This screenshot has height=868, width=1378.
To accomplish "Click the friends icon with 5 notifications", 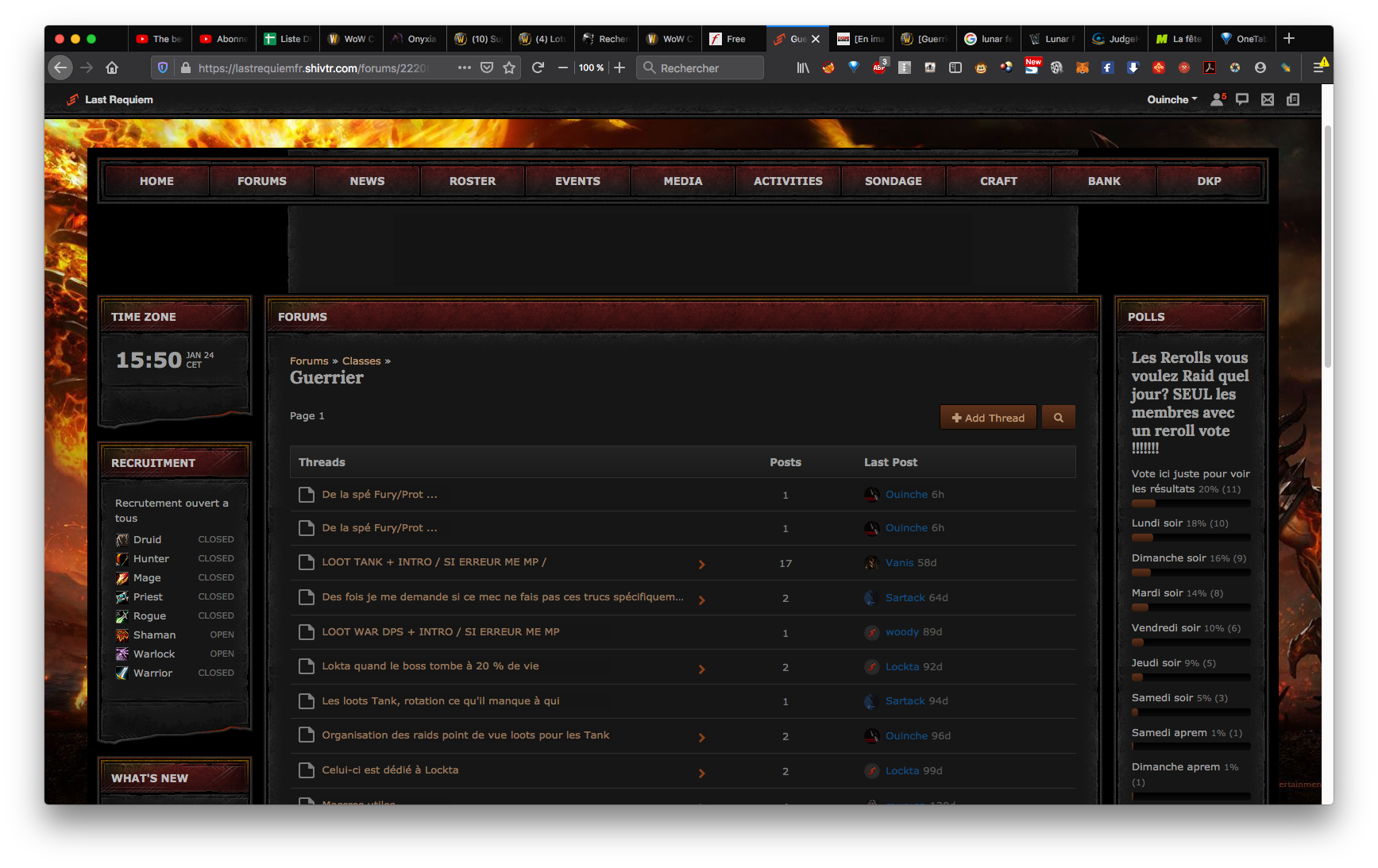I will click(x=1218, y=99).
